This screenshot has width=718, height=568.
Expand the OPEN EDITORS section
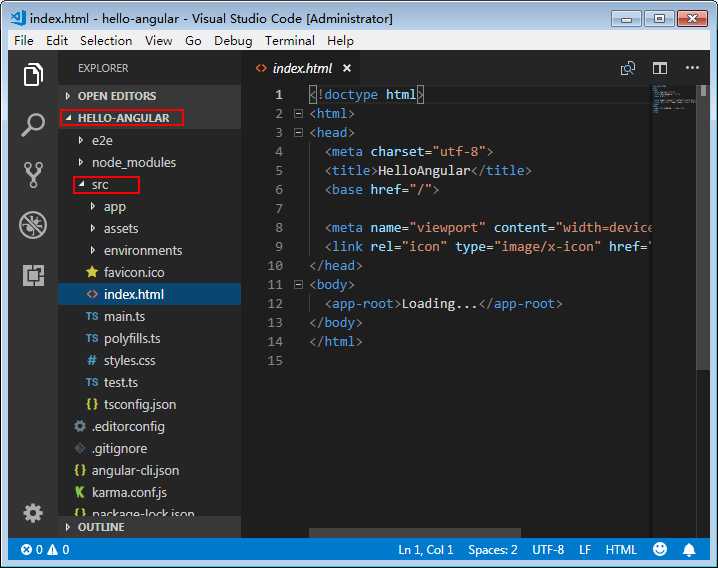coord(68,96)
